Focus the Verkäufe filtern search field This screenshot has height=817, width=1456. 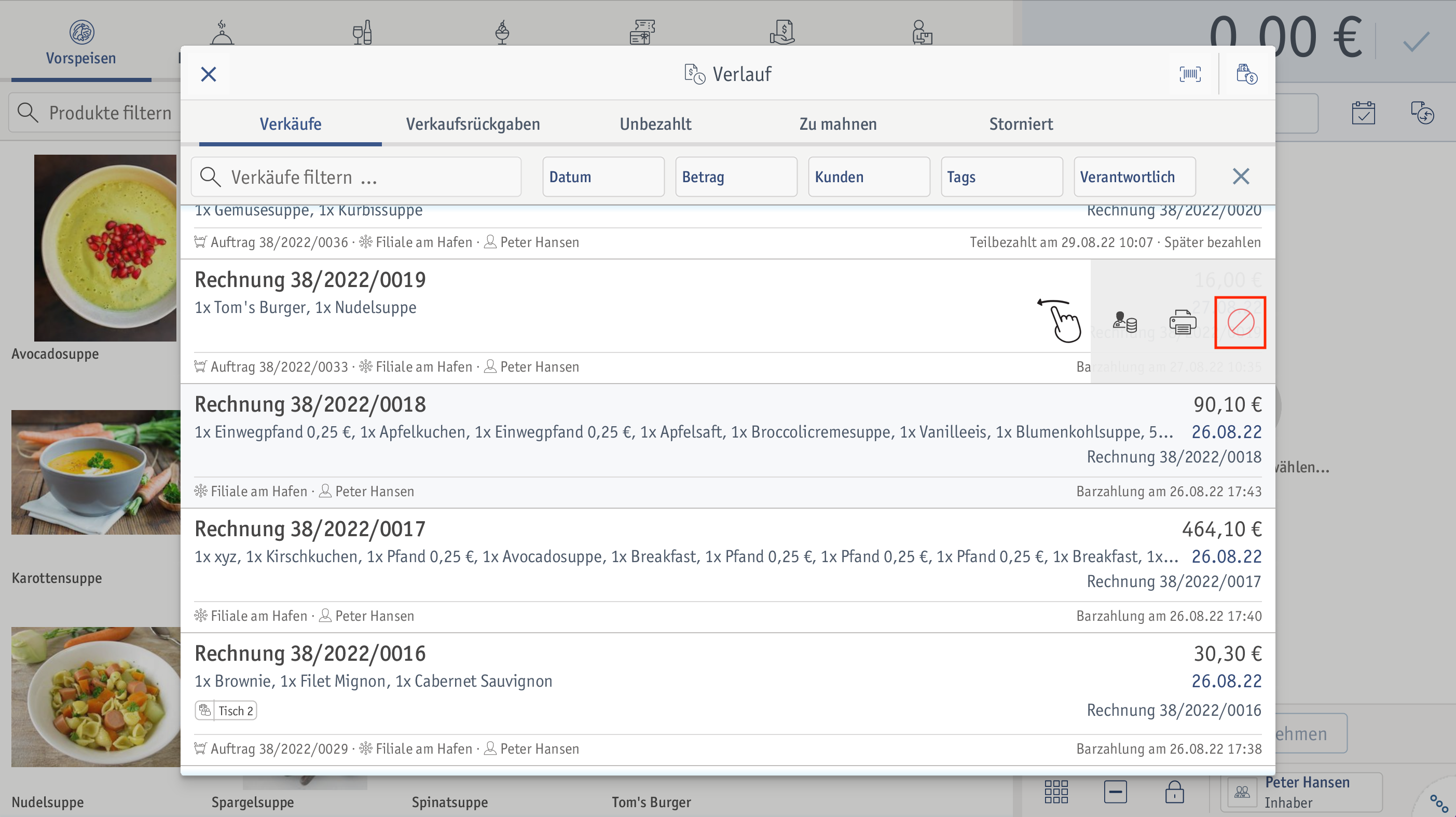coord(356,177)
